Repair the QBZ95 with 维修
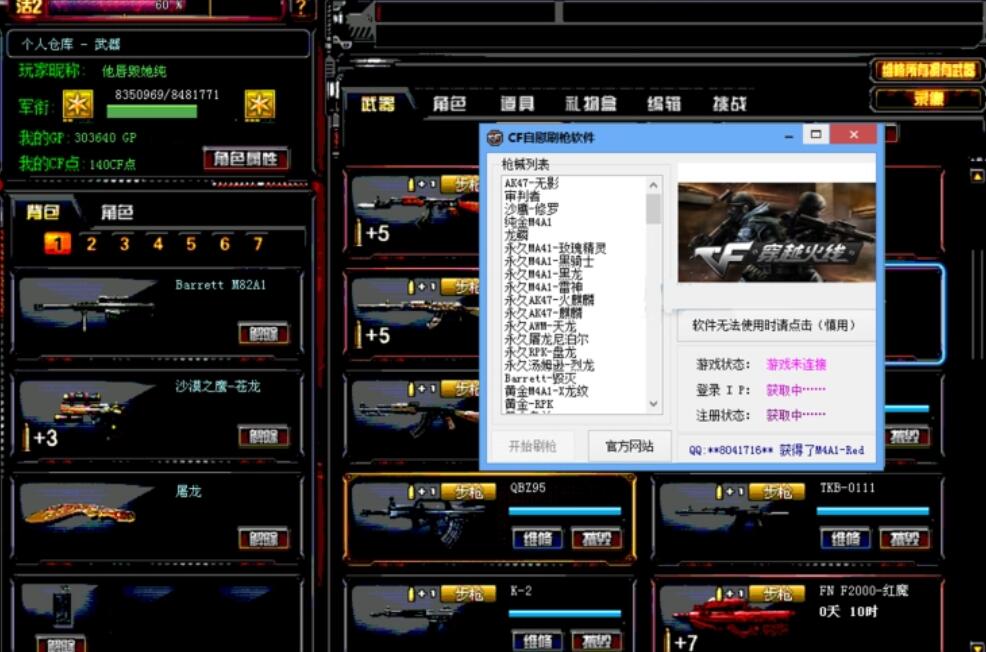 [x=538, y=539]
